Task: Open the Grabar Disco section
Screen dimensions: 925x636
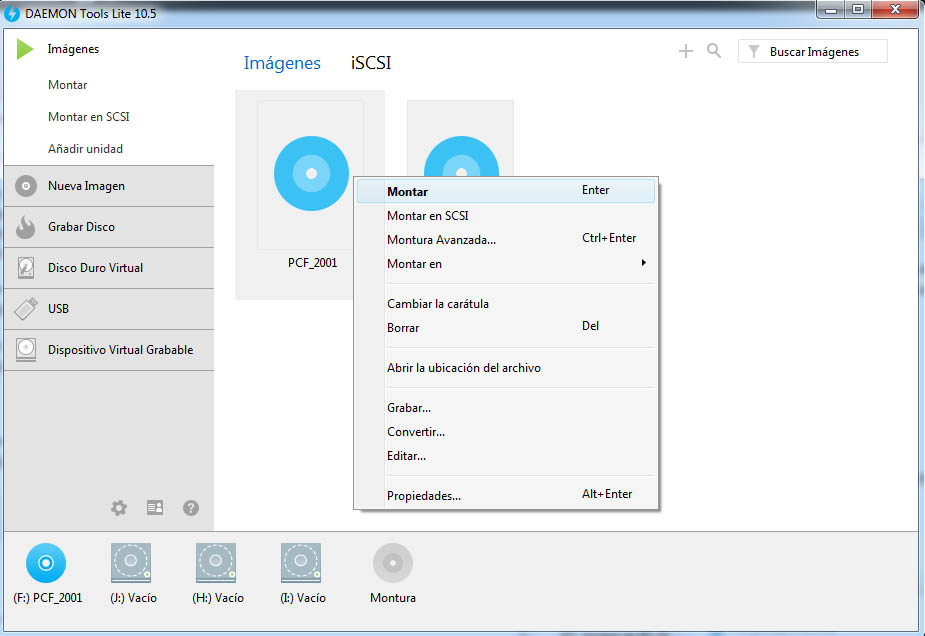Action: pyautogui.click(x=109, y=227)
